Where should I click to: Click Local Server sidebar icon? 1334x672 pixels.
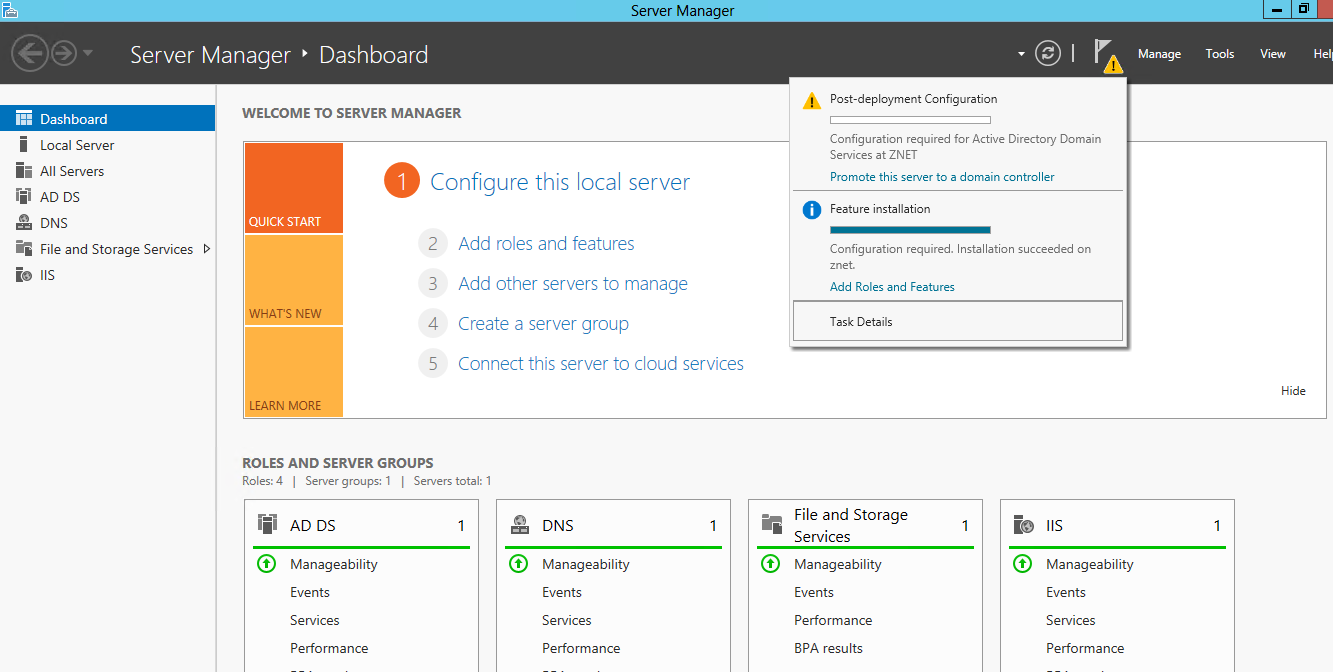[24, 145]
